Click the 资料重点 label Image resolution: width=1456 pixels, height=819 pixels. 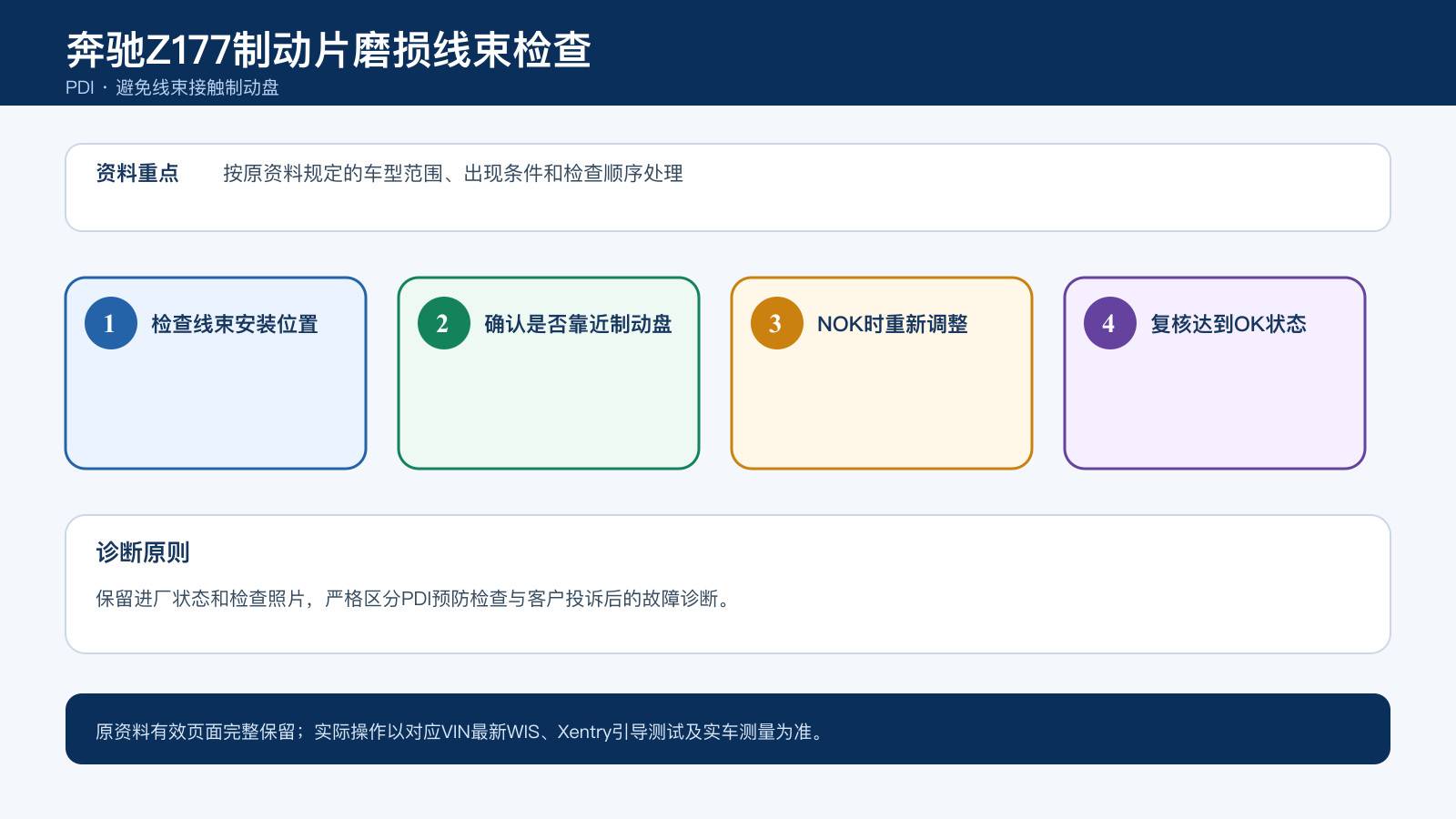(137, 173)
